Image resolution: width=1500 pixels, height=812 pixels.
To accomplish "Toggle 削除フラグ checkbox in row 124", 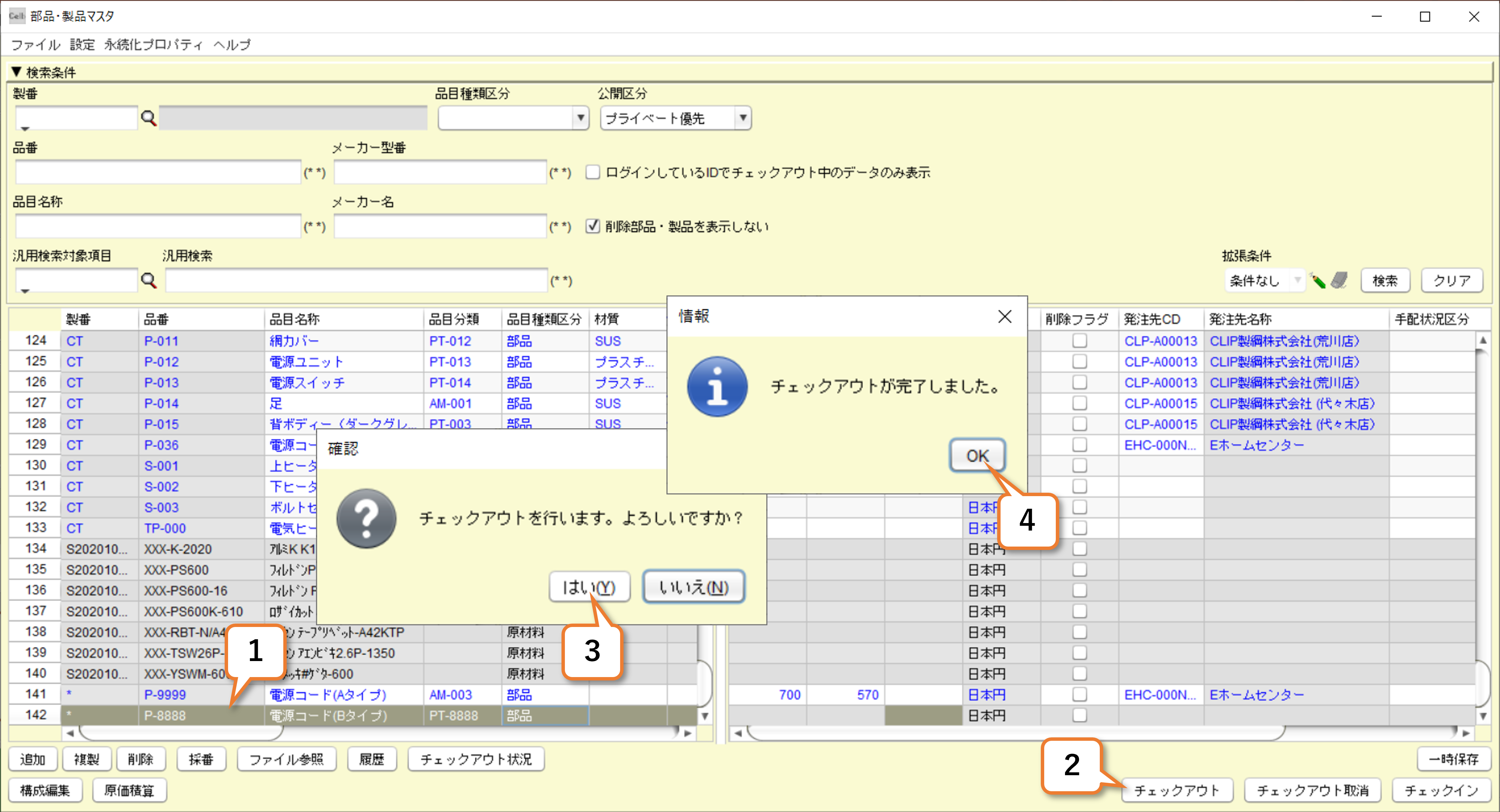I will pos(1080,341).
